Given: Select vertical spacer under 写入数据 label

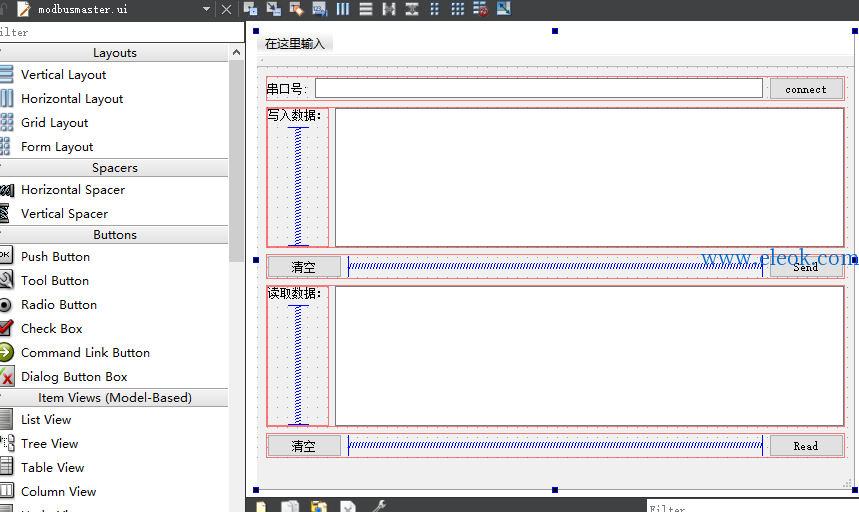Looking at the screenshot, I should pos(298,186).
